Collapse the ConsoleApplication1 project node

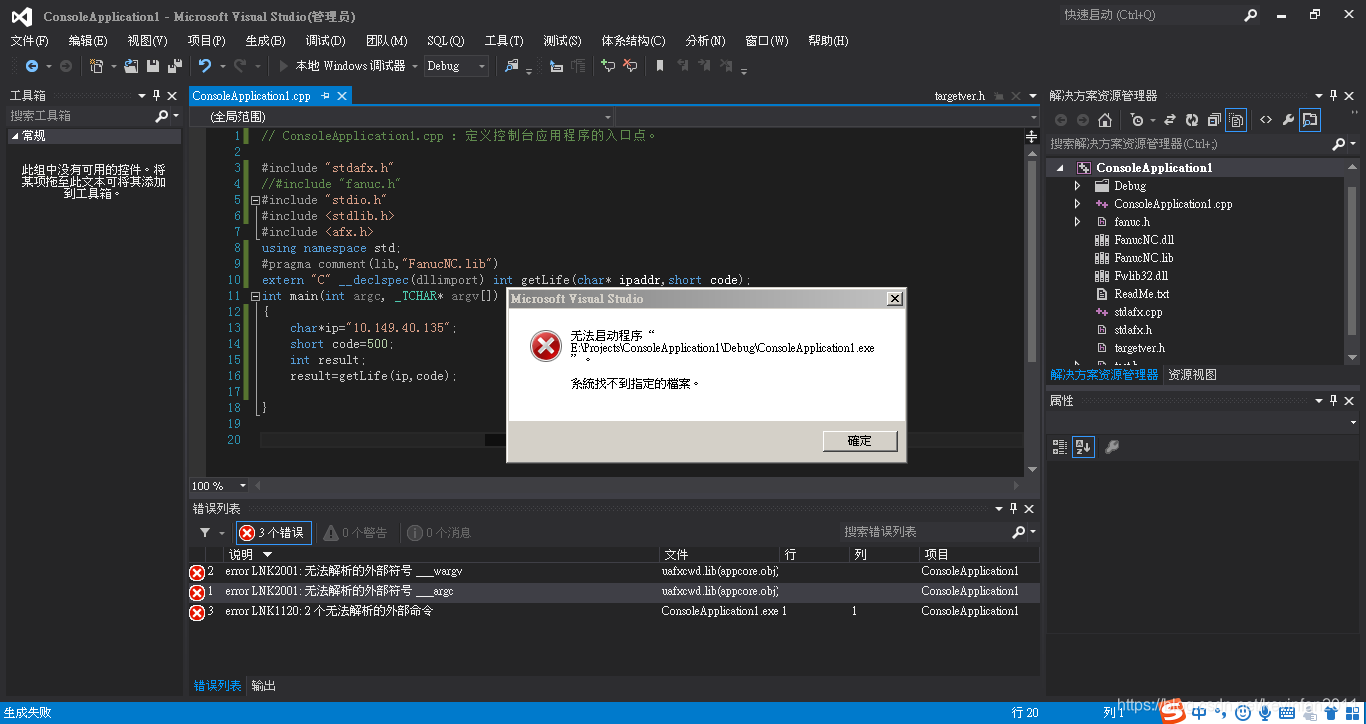tap(1060, 168)
